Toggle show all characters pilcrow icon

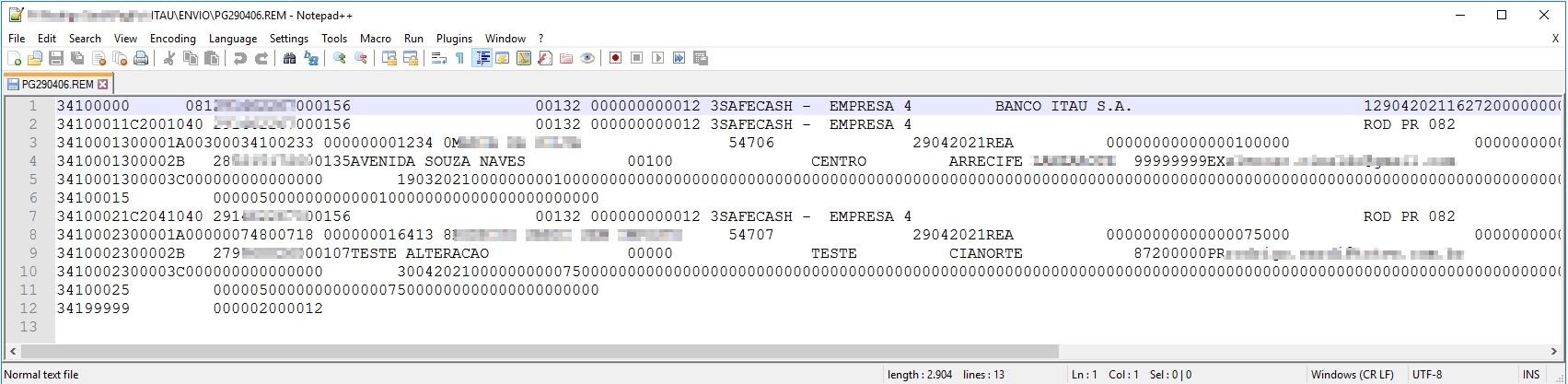460,58
